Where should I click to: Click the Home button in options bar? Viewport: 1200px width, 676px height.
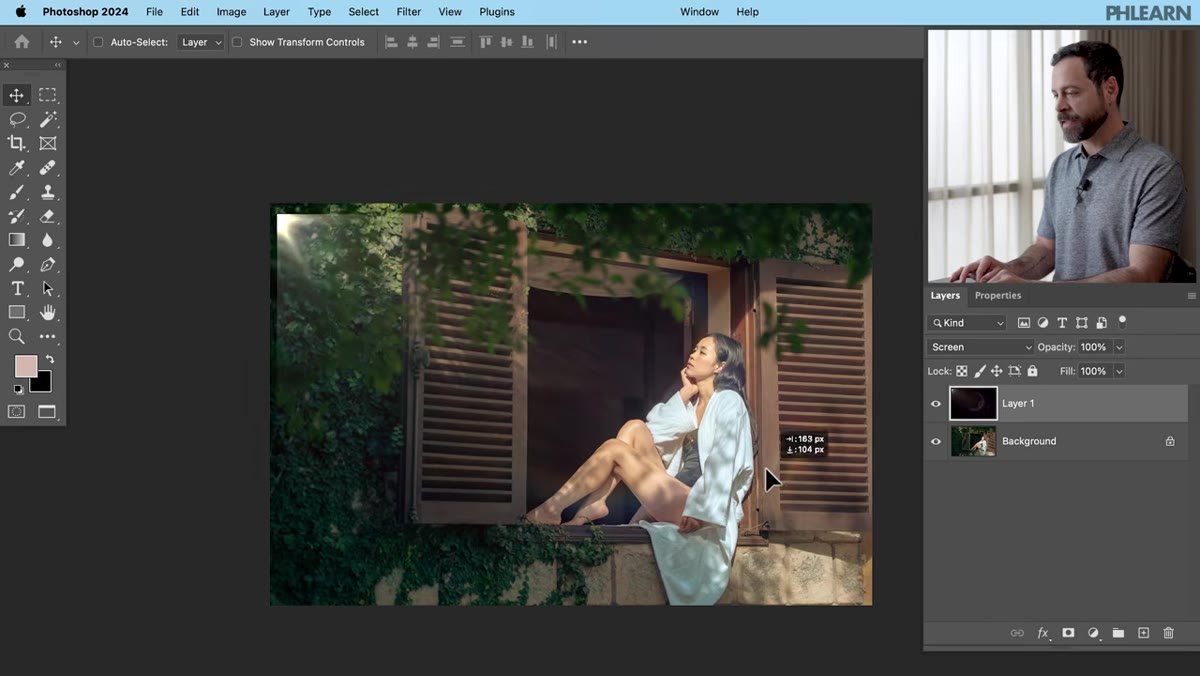[22, 42]
